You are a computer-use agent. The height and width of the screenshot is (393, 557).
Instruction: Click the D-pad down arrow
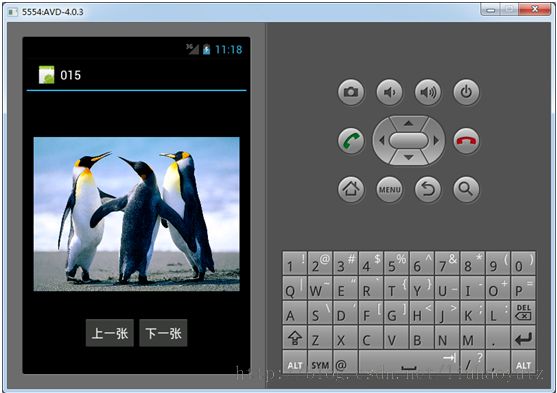(x=409, y=157)
